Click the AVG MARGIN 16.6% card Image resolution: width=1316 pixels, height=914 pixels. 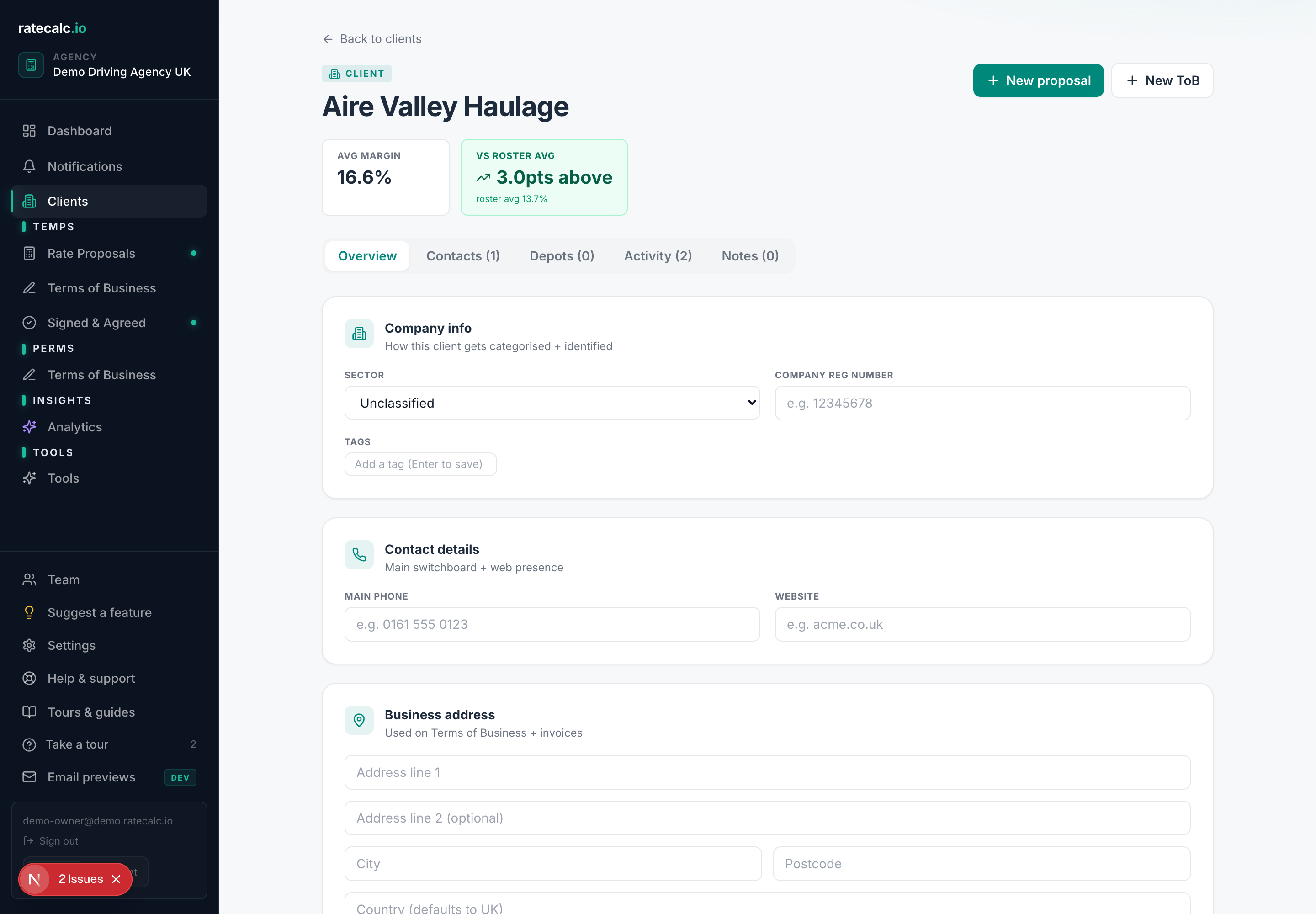point(385,177)
